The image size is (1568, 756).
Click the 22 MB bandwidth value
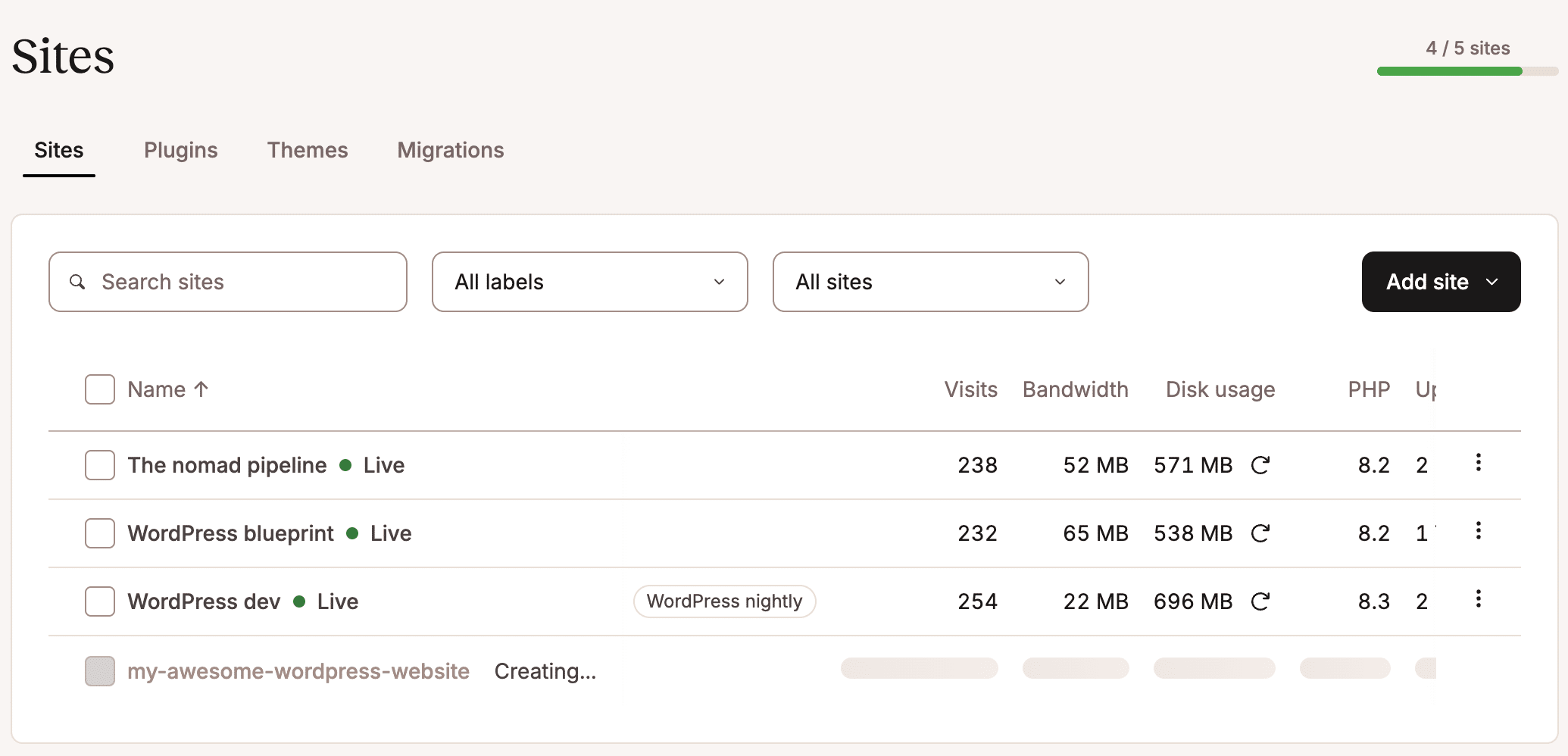(x=1096, y=601)
